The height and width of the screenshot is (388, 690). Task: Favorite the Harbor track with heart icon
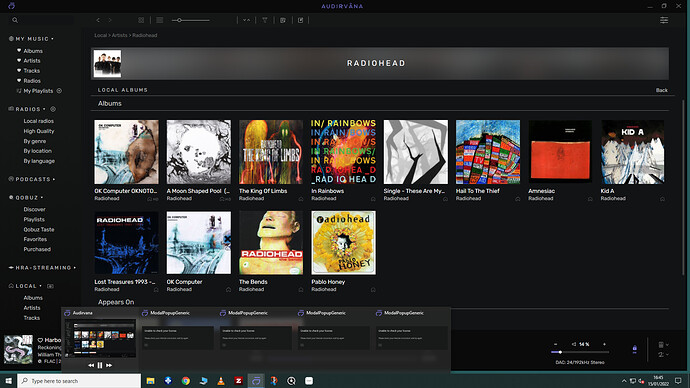pos(40,340)
